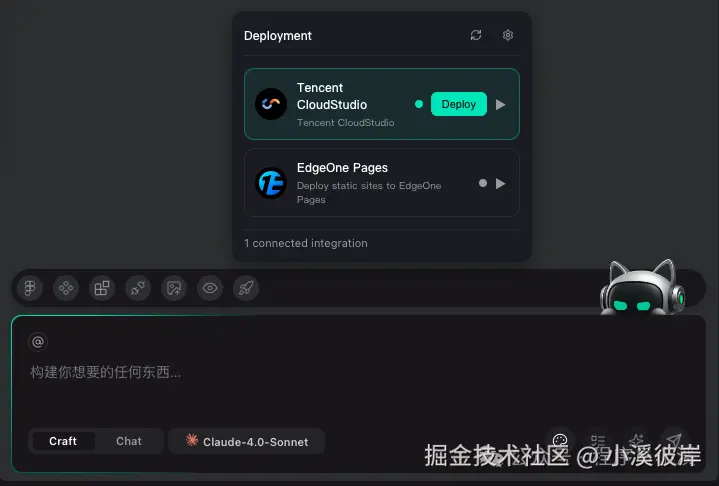Open the four-diamonds components tool
Screen dimensions: 719x486
pos(66,288)
